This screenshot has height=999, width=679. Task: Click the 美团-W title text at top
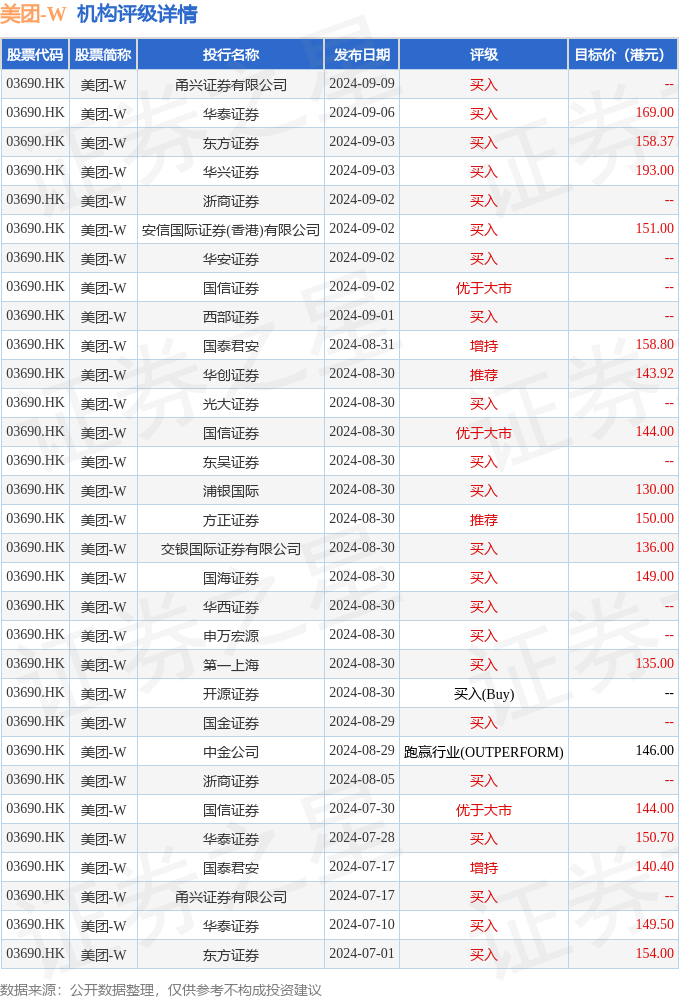coord(33,14)
